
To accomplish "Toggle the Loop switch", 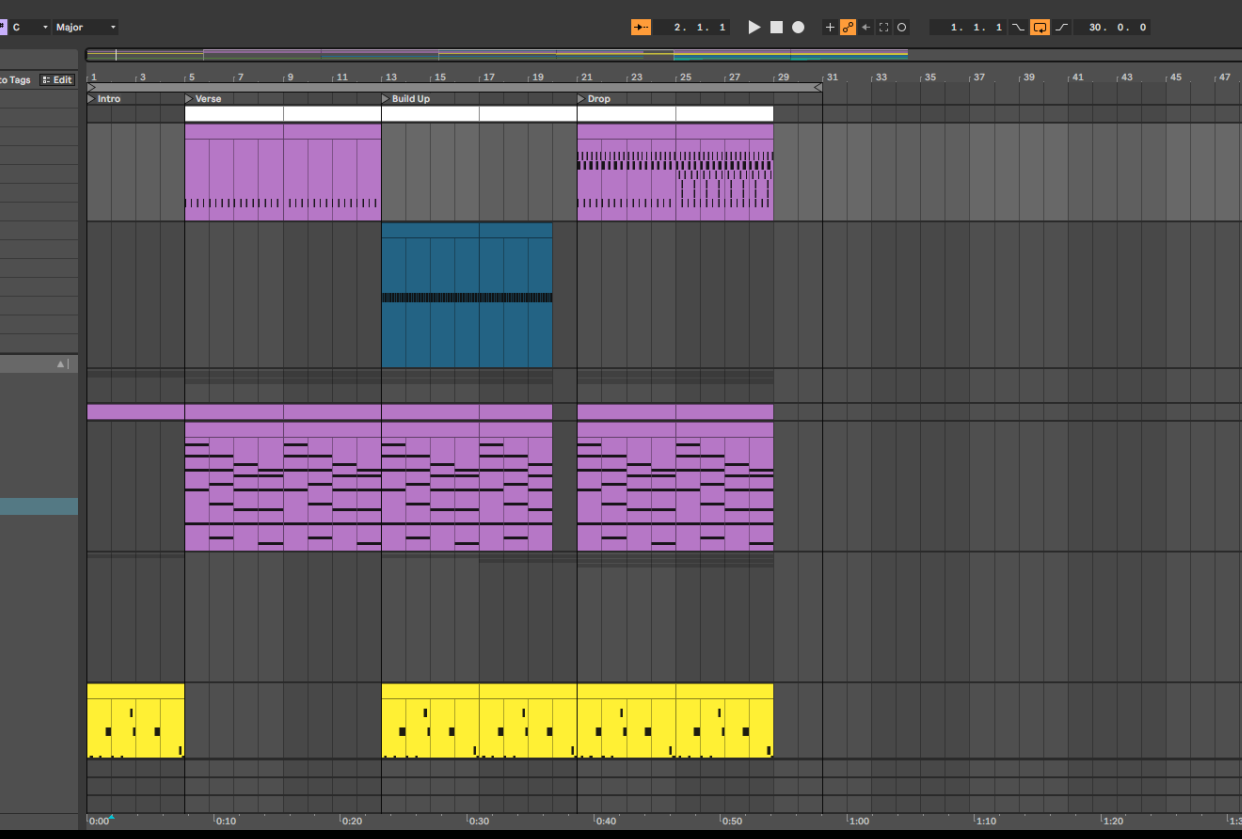I will [x=1040, y=27].
